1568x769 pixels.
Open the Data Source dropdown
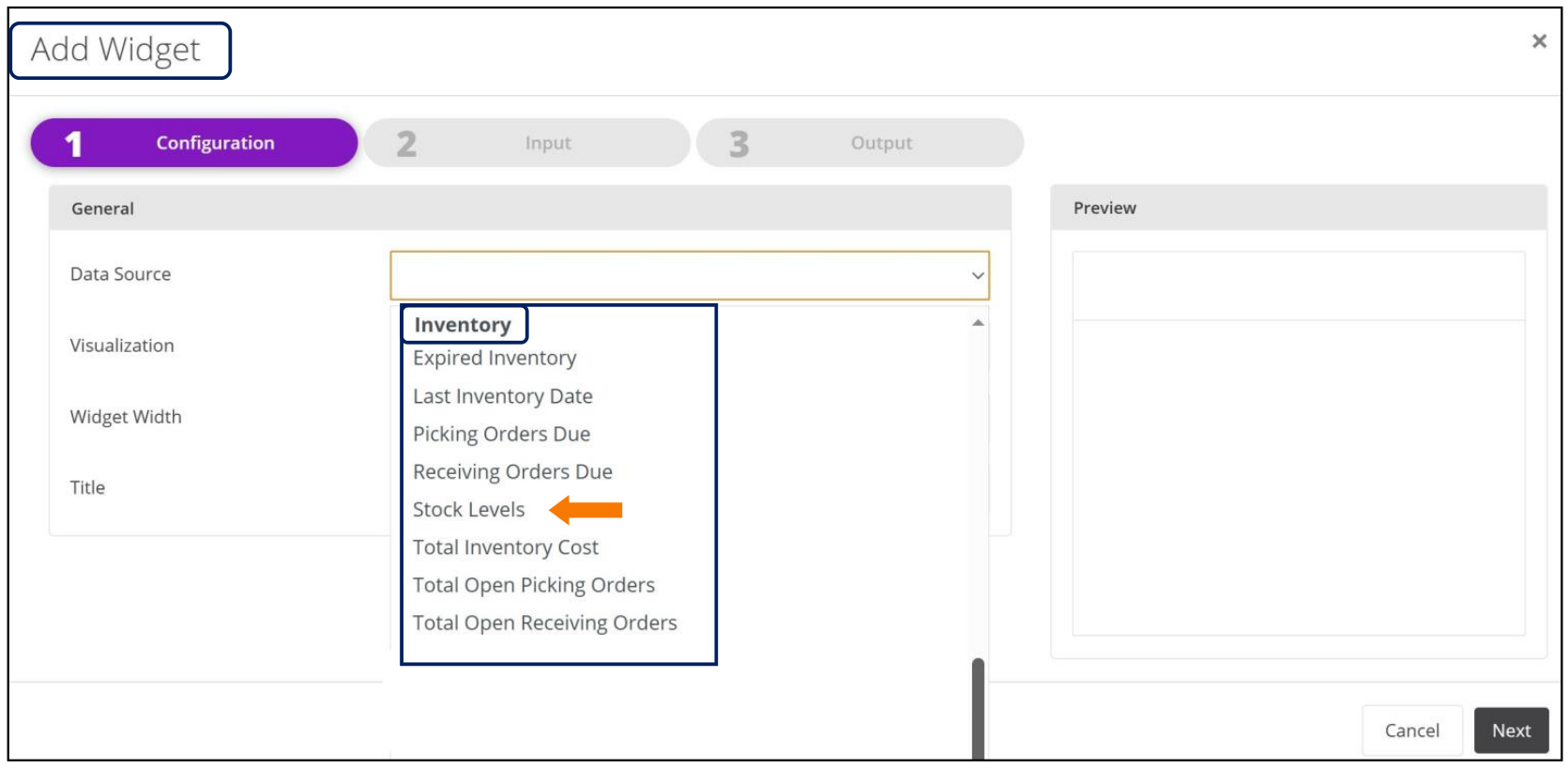(x=690, y=275)
